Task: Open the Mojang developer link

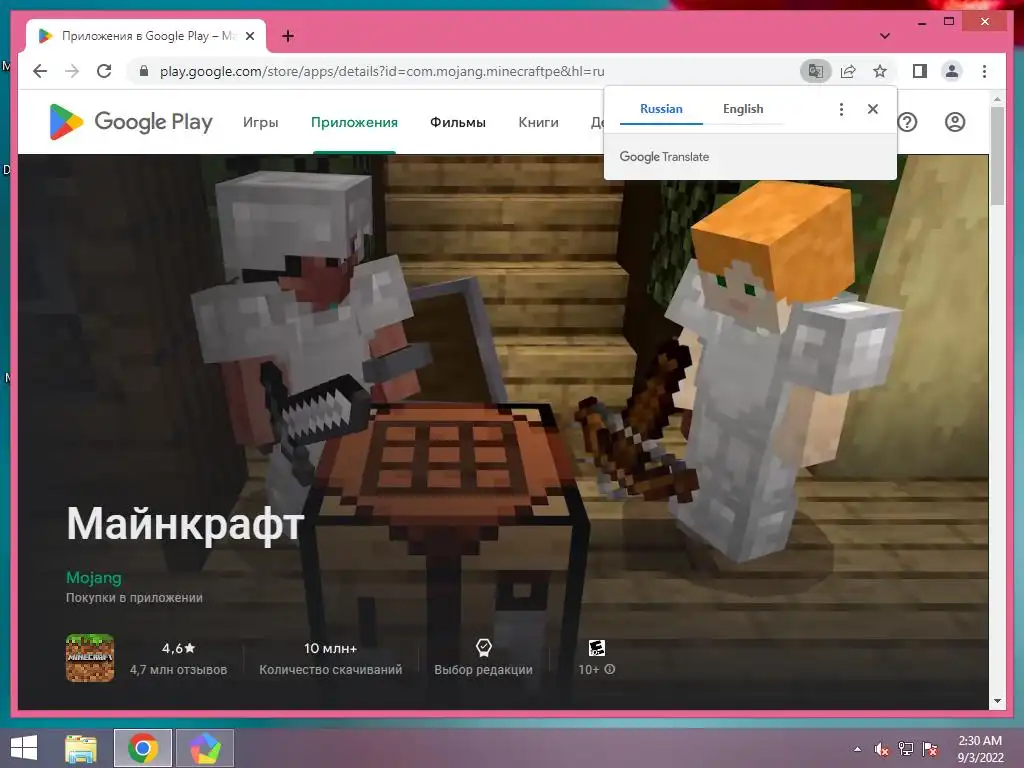Action: [94, 578]
